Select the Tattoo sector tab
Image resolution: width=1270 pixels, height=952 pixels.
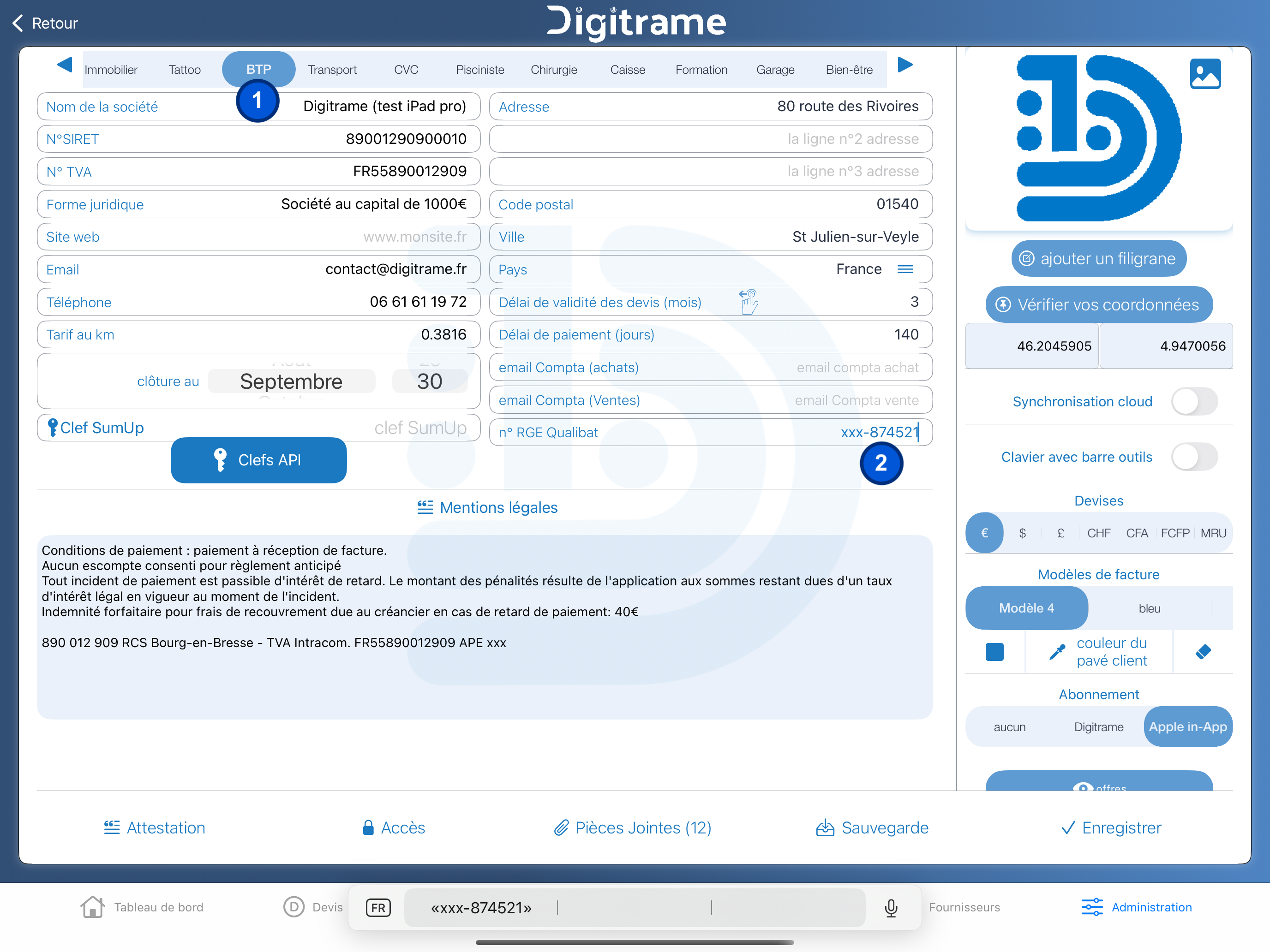pos(184,70)
